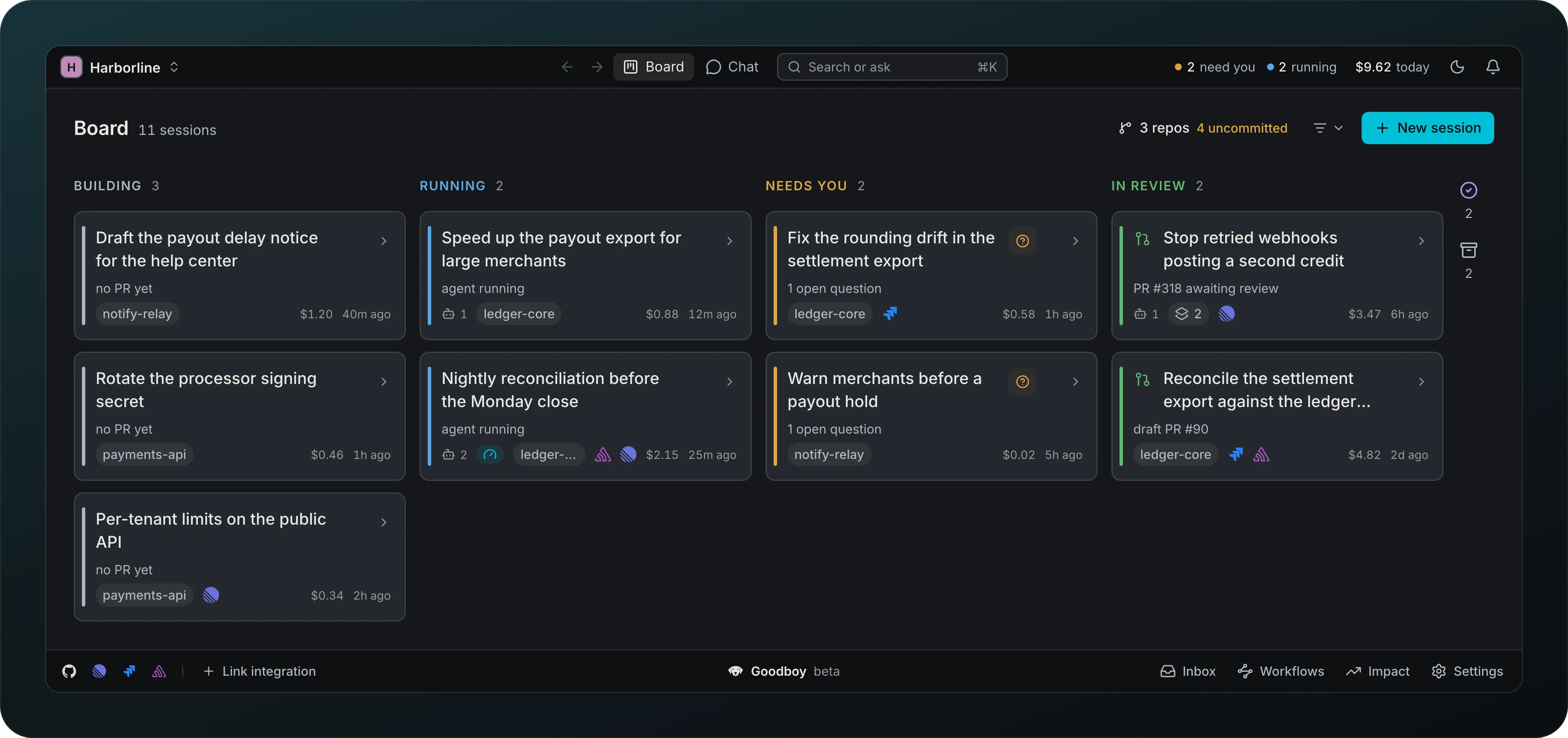Expand the Rotate processor signing secret card chevron
The height and width of the screenshot is (738, 1568).
pos(384,382)
